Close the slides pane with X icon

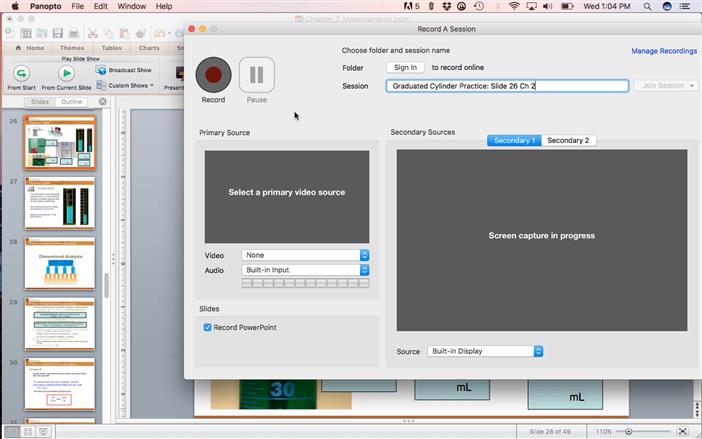(x=103, y=102)
